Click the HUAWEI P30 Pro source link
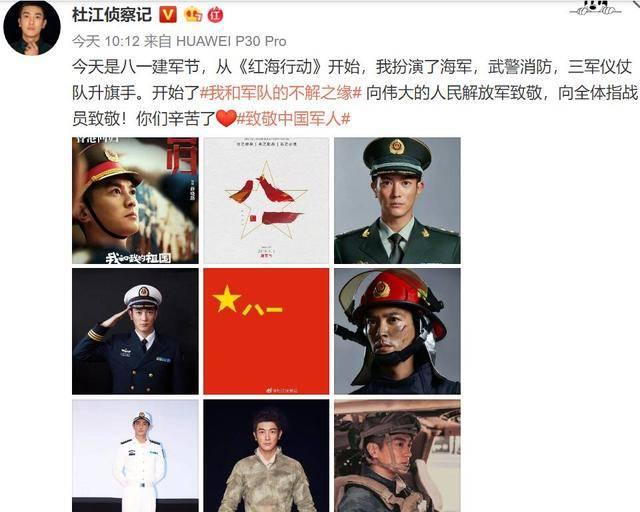The height and width of the screenshot is (512, 640). [x=231, y=41]
